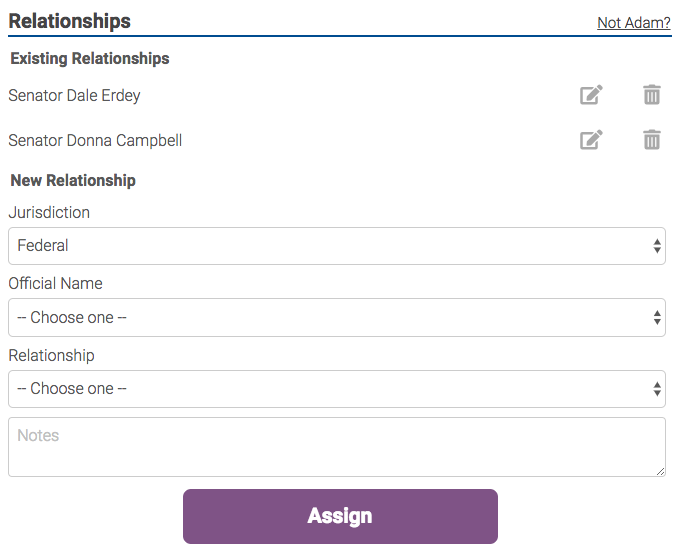Click the Existing Relationships heading
The height and width of the screenshot is (554, 680).
pos(90,59)
